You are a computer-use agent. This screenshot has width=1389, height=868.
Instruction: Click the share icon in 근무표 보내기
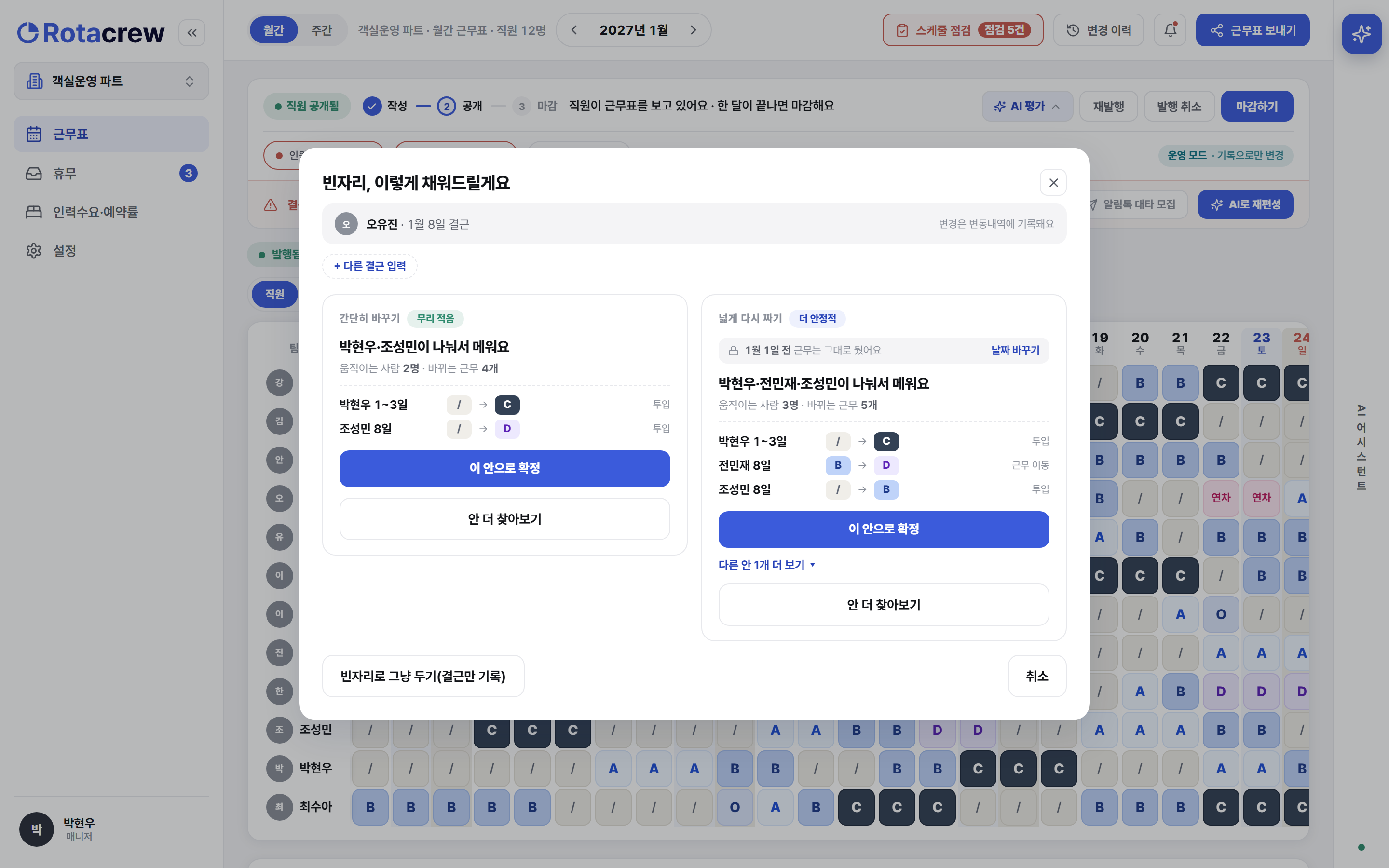coord(1216,30)
